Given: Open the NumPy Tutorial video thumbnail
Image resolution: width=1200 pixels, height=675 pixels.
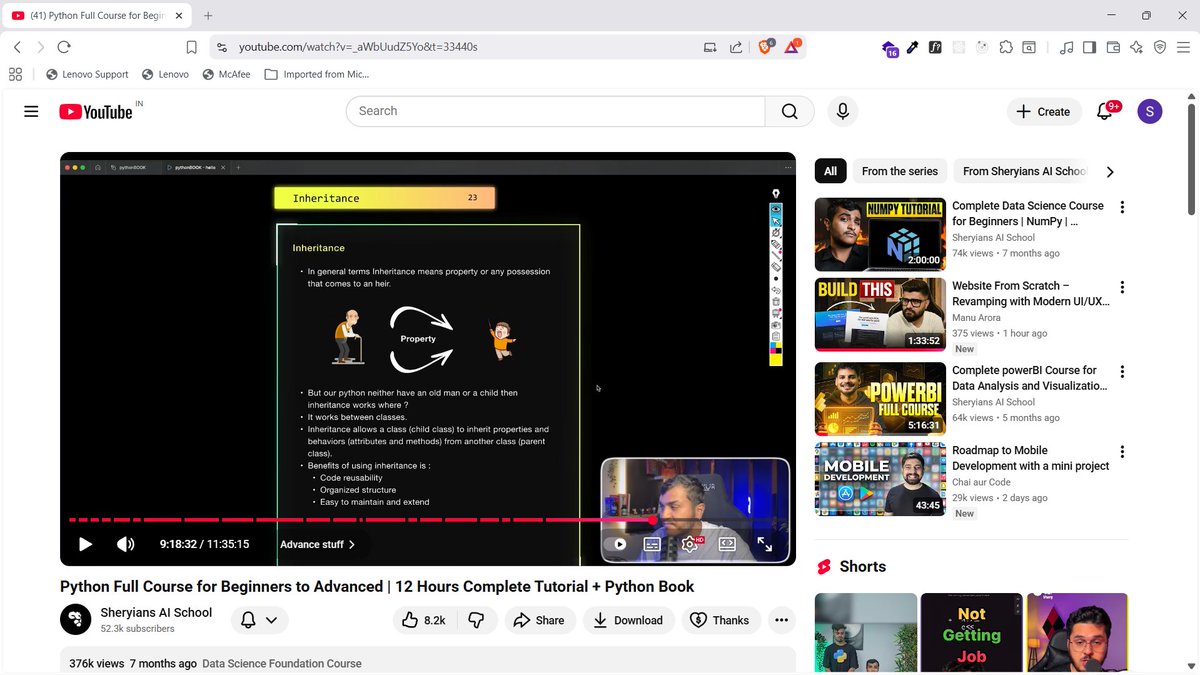Looking at the screenshot, I should click(880, 234).
